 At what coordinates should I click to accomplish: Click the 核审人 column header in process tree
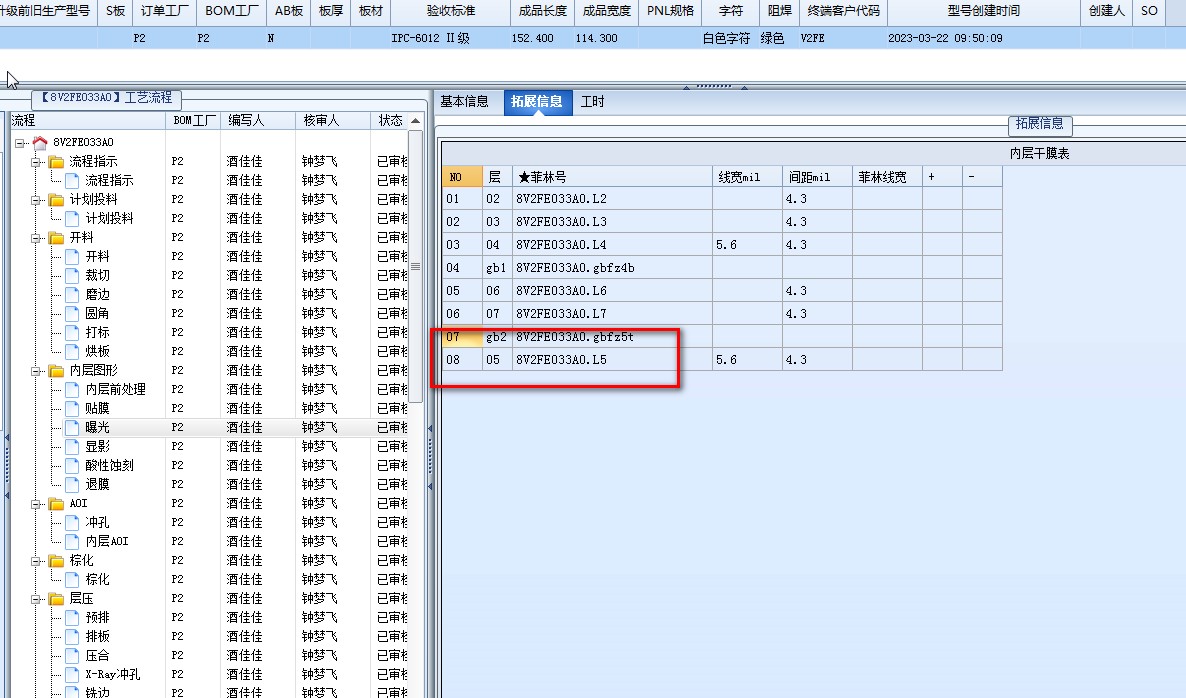coord(333,120)
